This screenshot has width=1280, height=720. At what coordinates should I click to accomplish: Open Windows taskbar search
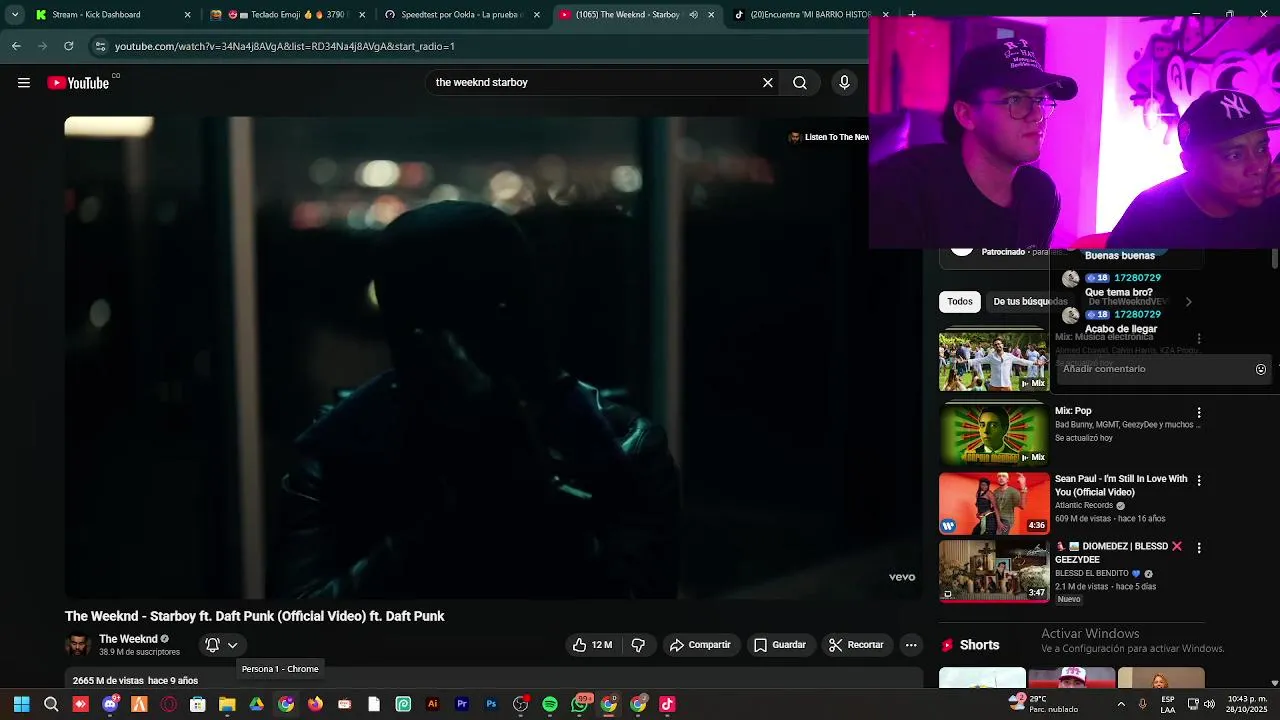51,704
